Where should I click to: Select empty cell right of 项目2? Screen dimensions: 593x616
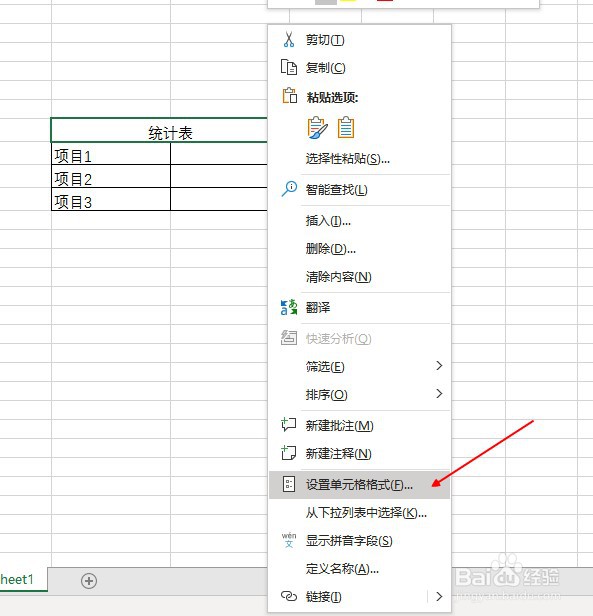219,176
